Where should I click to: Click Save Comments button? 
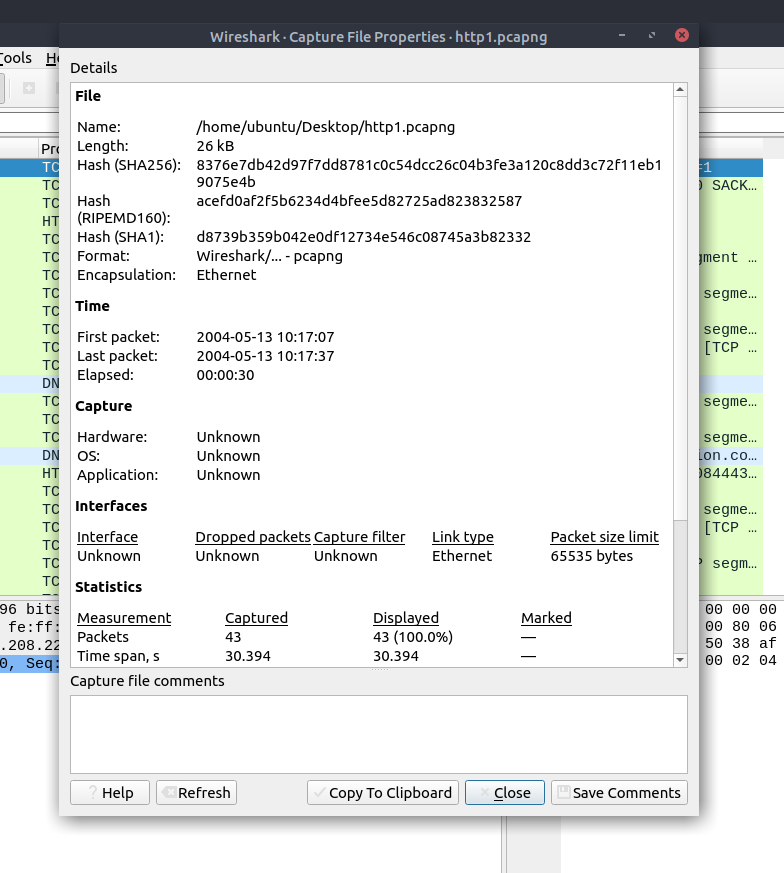pyautogui.click(x=619, y=792)
